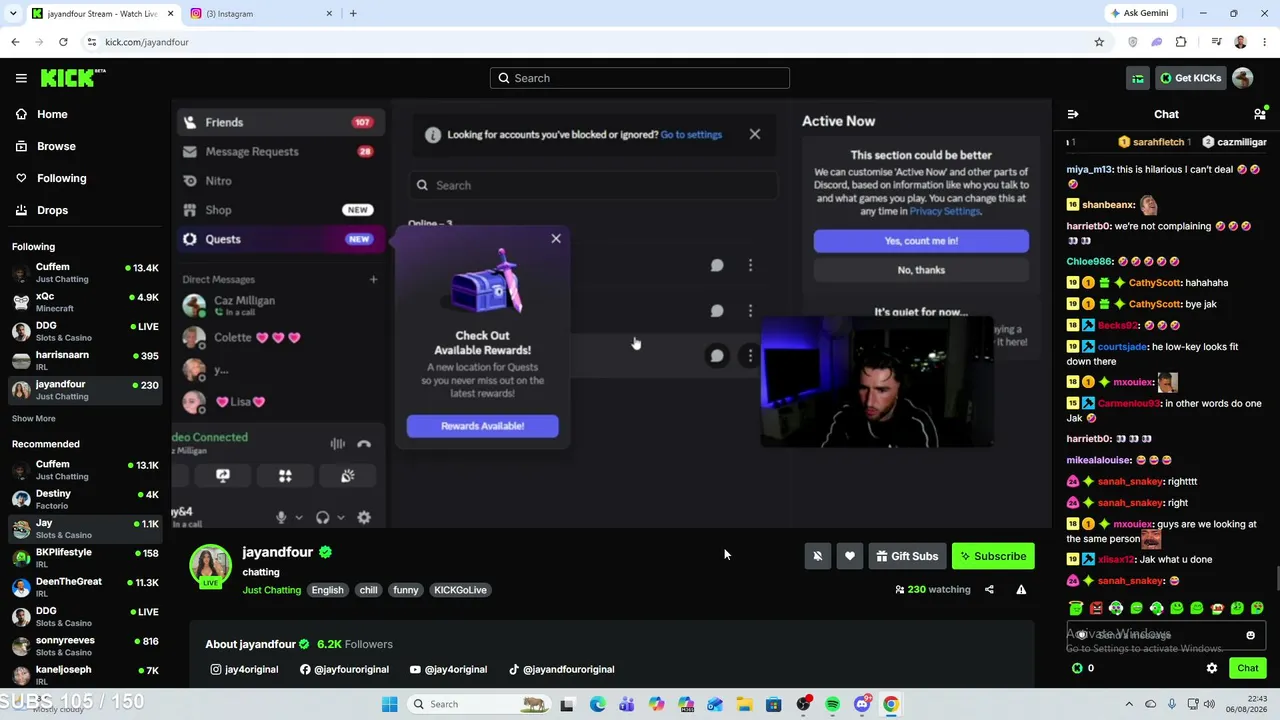The image size is (1280, 720).
Task: Select the funny tag
Action: (405, 590)
